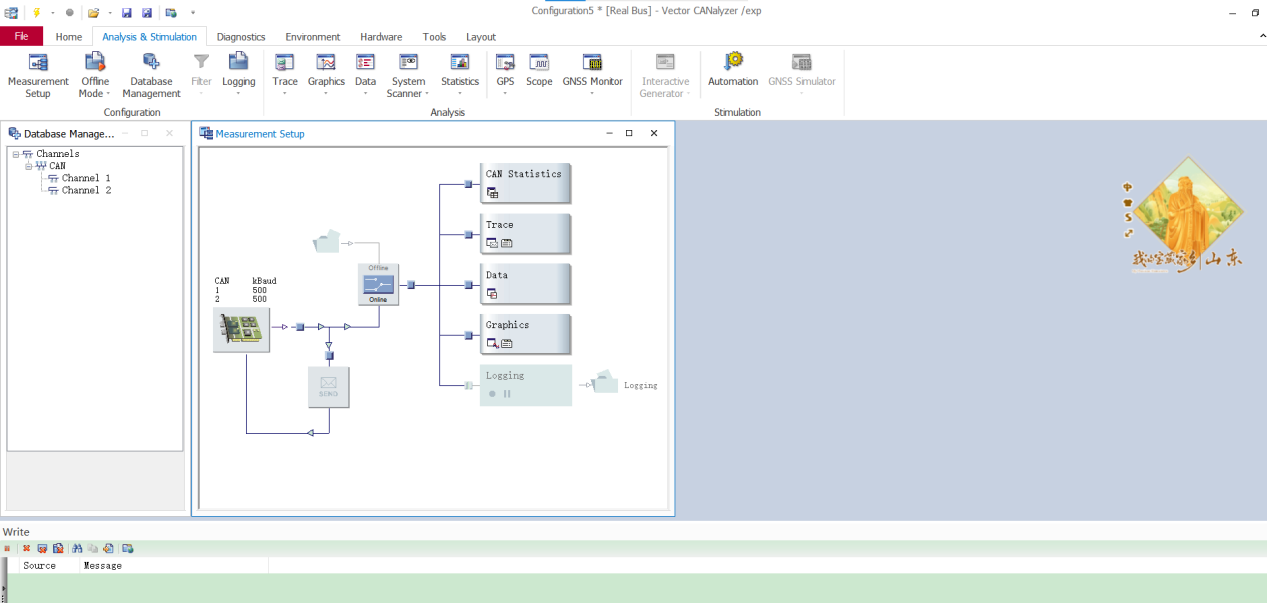Select Channel 1 in the Database tree
The height and width of the screenshot is (603, 1267).
[x=86, y=178]
